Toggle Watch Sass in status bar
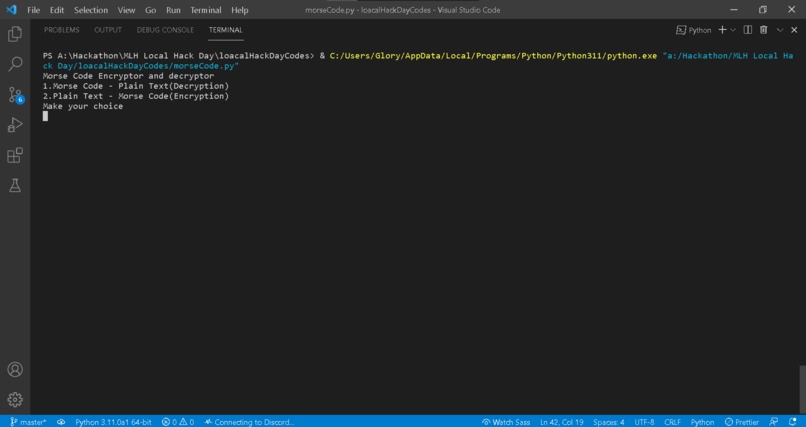 pos(506,422)
